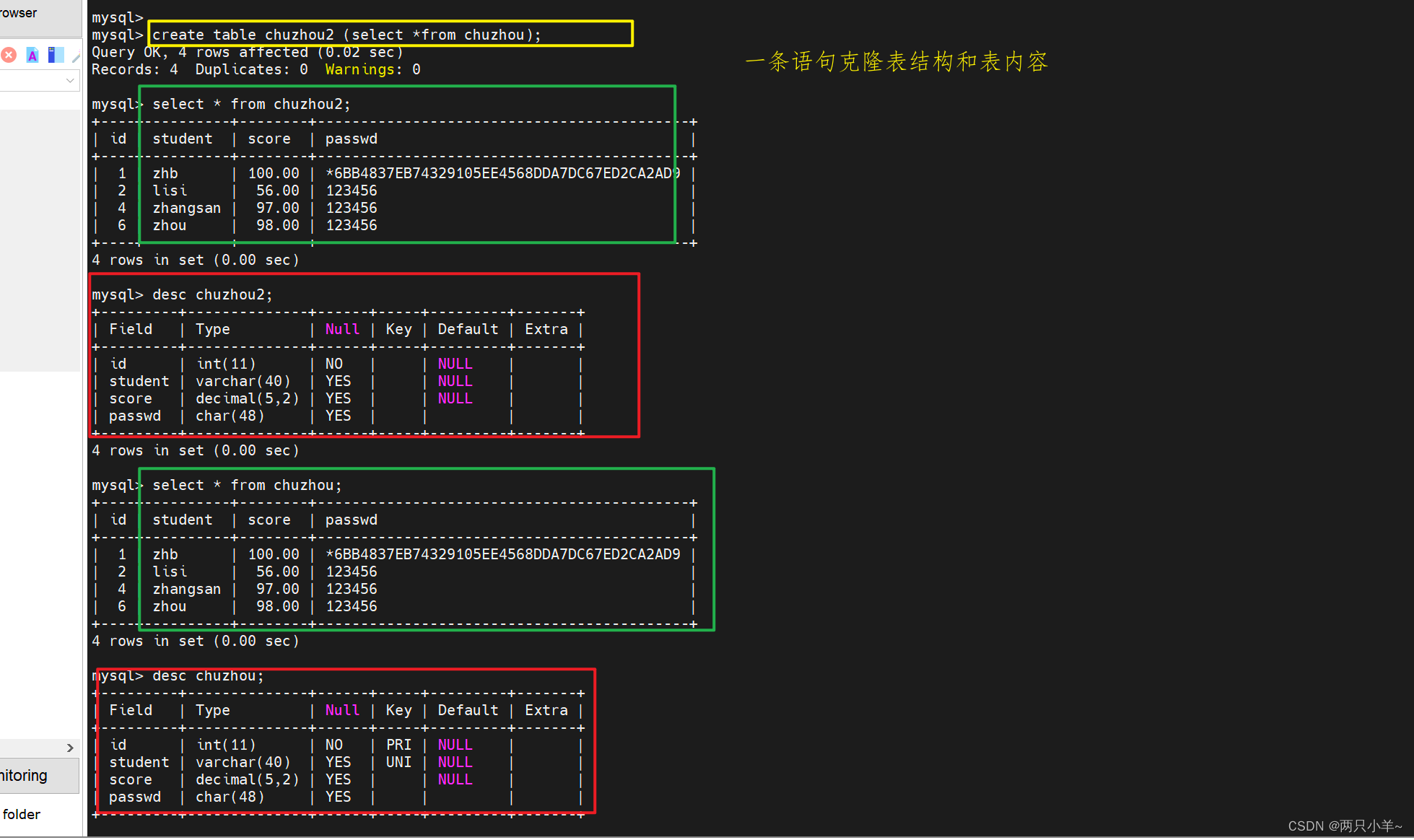The width and height of the screenshot is (1414, 840).
Task: Click hashed passwd in chuzhou select result
Action: click(503, 554)
